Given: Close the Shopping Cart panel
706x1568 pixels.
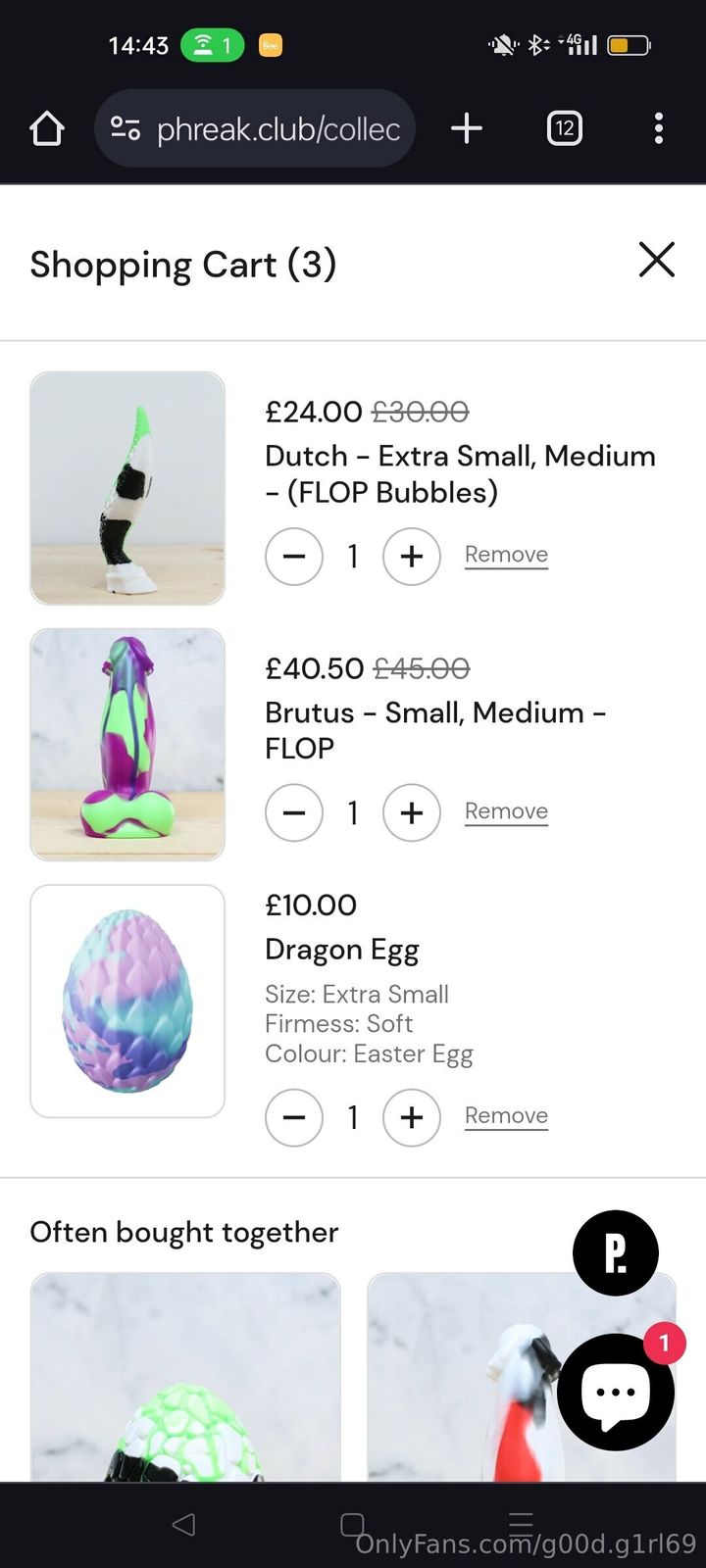Looking at the screenshot, I should [656, 261].
